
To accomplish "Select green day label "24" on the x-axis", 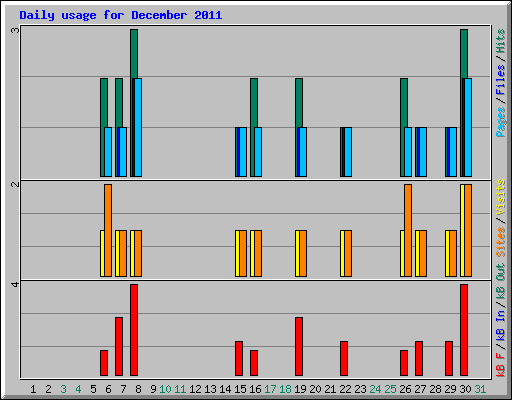I will click(375, 389).
